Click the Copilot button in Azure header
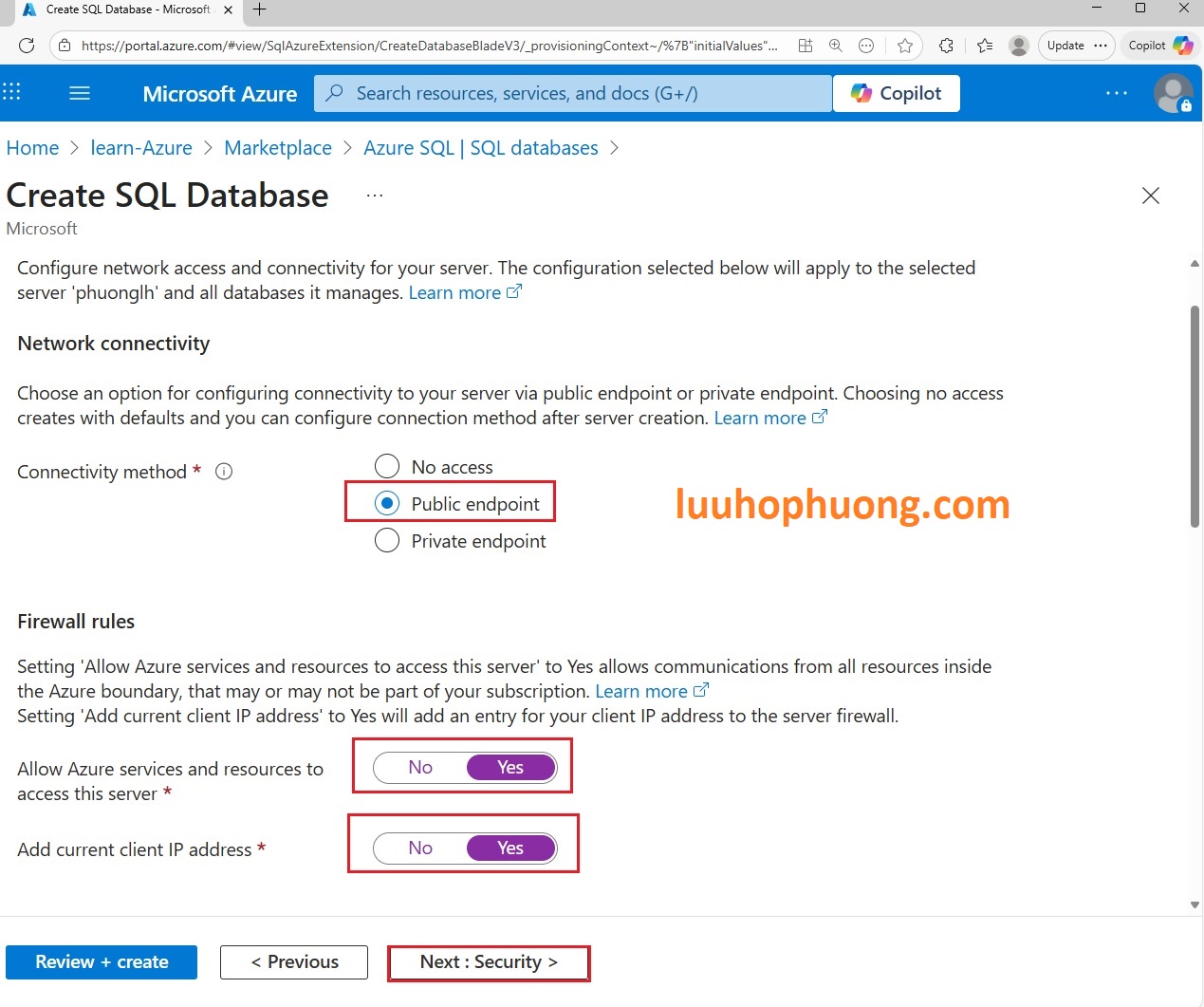Screen dimensions: 1204x1007 pos(896,93)
